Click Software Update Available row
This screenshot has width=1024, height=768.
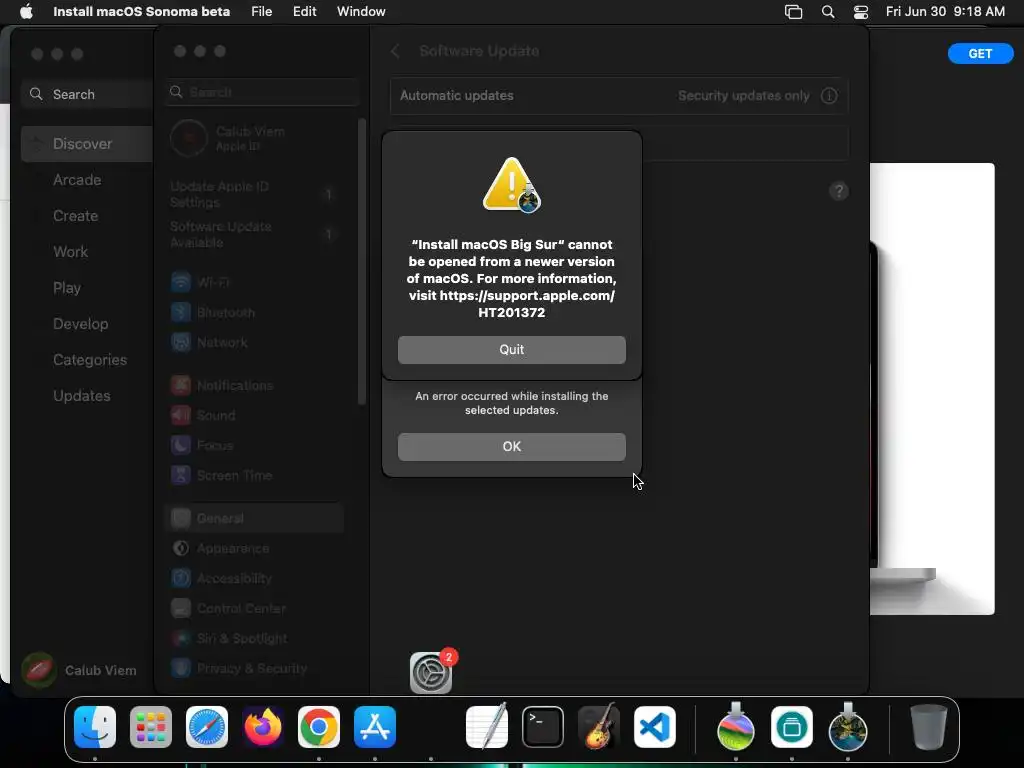[x=255, y=234]
